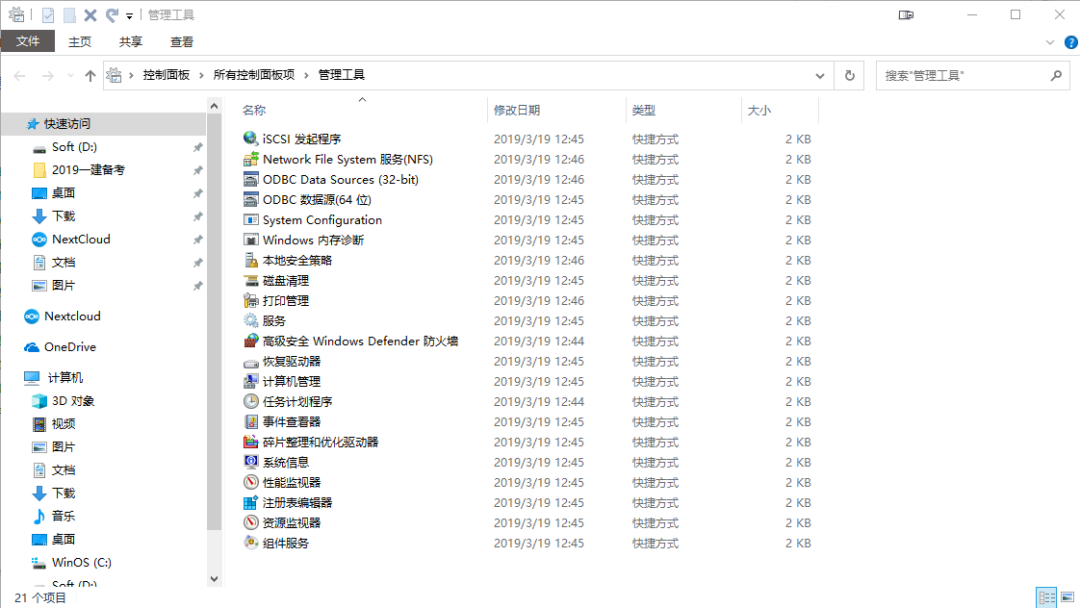This screenshot has width=1080, height=608.
Task: Select the 资源监视器 icon
Action: click(251, 523)
